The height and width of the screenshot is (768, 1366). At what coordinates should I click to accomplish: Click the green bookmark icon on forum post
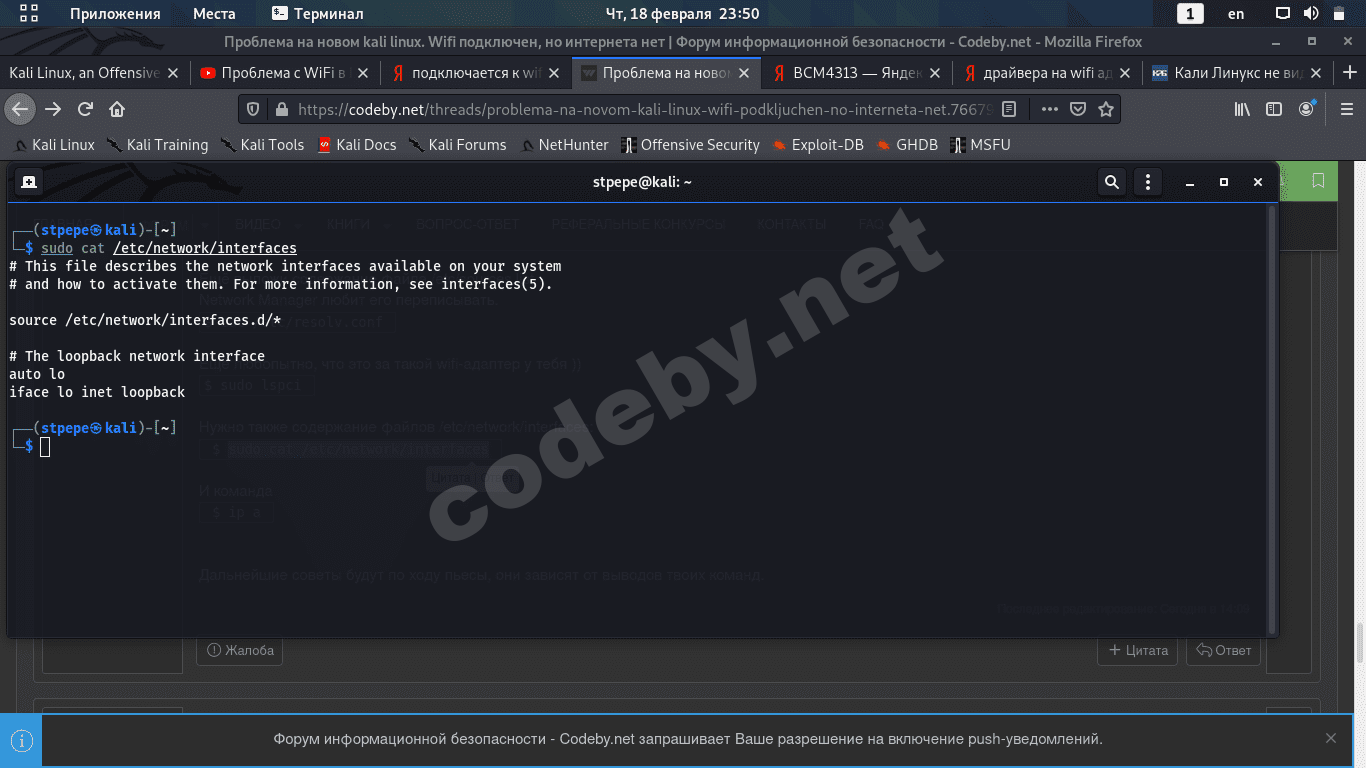point(1318,181)
